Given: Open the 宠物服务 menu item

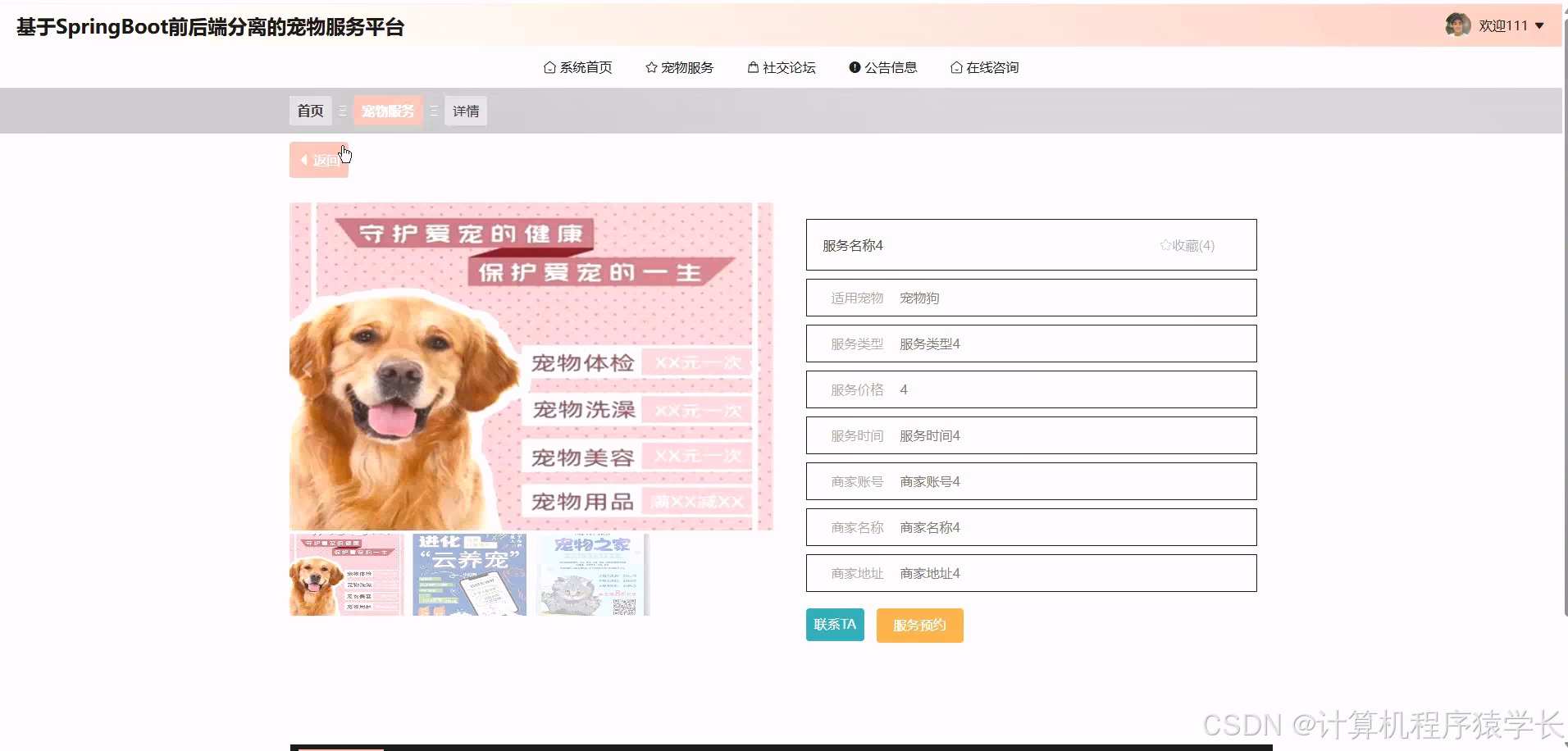Looking at the screenshot, I should [x=680, y=67].
